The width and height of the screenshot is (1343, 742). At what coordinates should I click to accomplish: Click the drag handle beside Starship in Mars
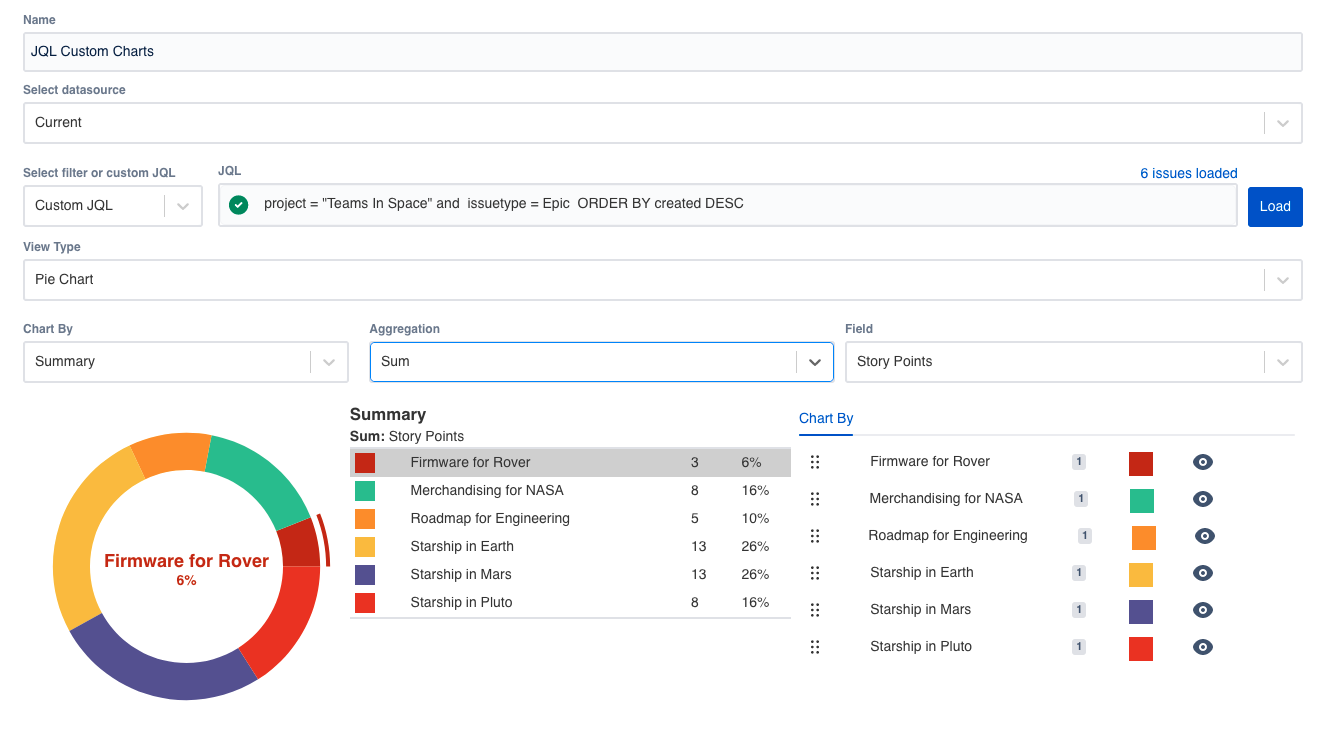[815, 609]
